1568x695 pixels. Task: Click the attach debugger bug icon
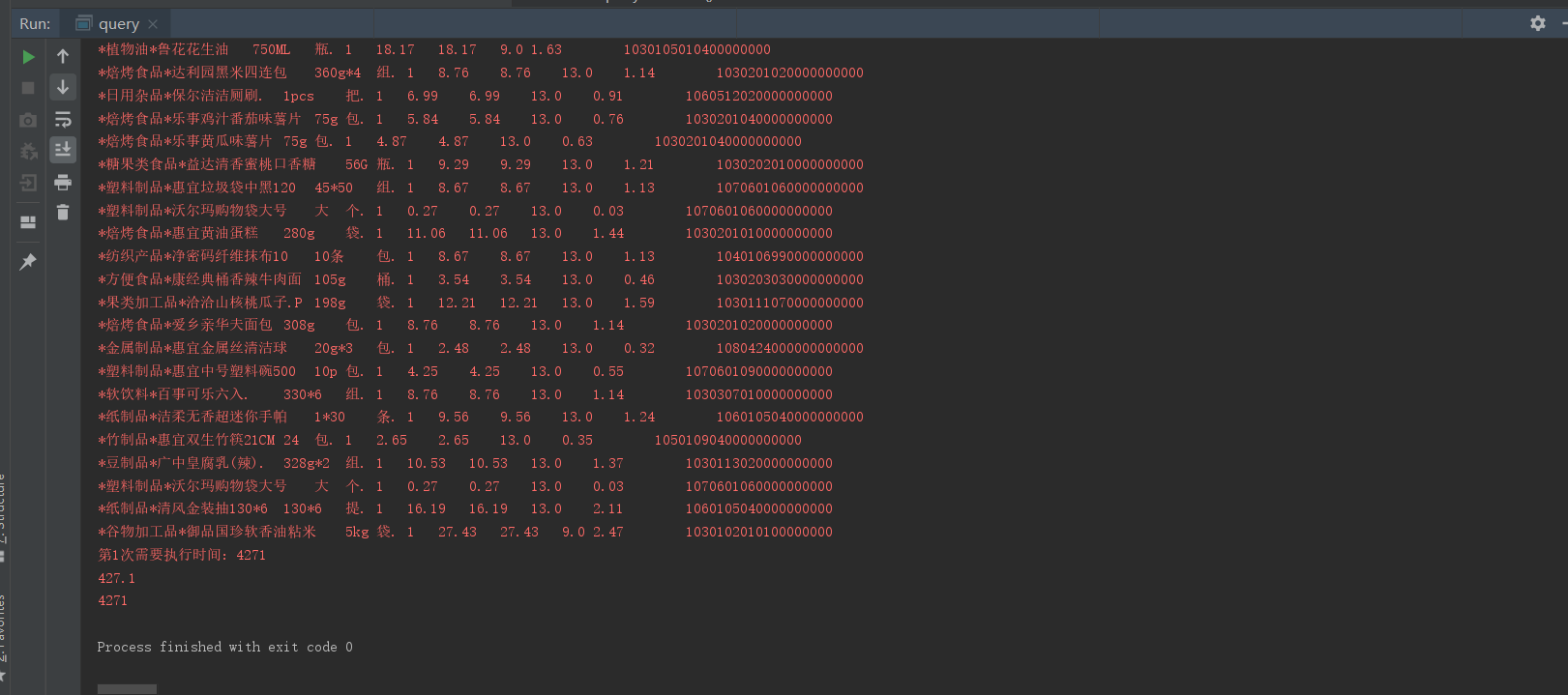coord(28,151)
